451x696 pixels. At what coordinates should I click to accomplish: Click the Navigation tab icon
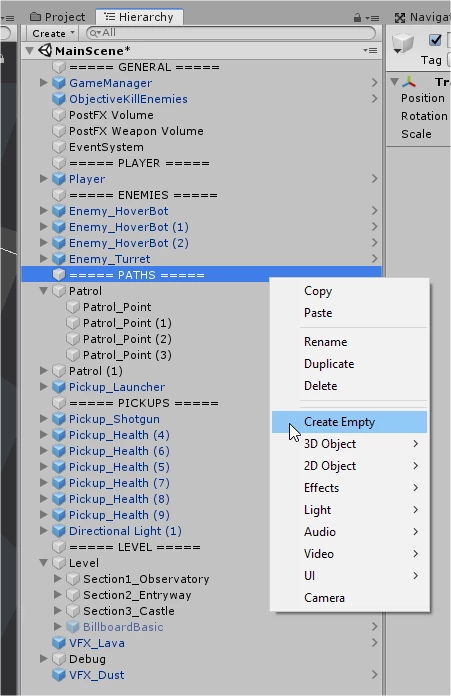click(x=400, y=18)
